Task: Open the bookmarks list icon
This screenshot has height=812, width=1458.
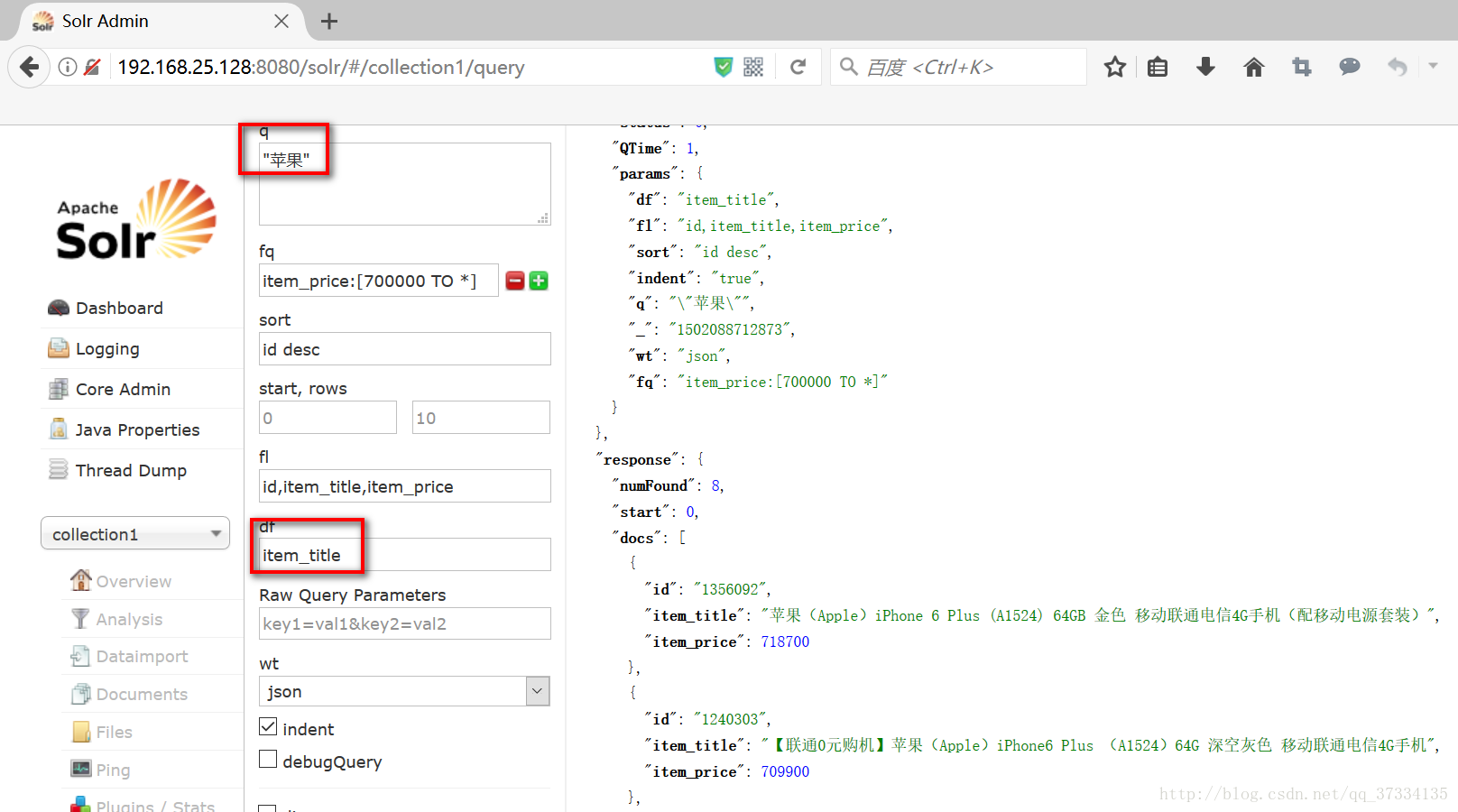Action: tap(1158, 67)
